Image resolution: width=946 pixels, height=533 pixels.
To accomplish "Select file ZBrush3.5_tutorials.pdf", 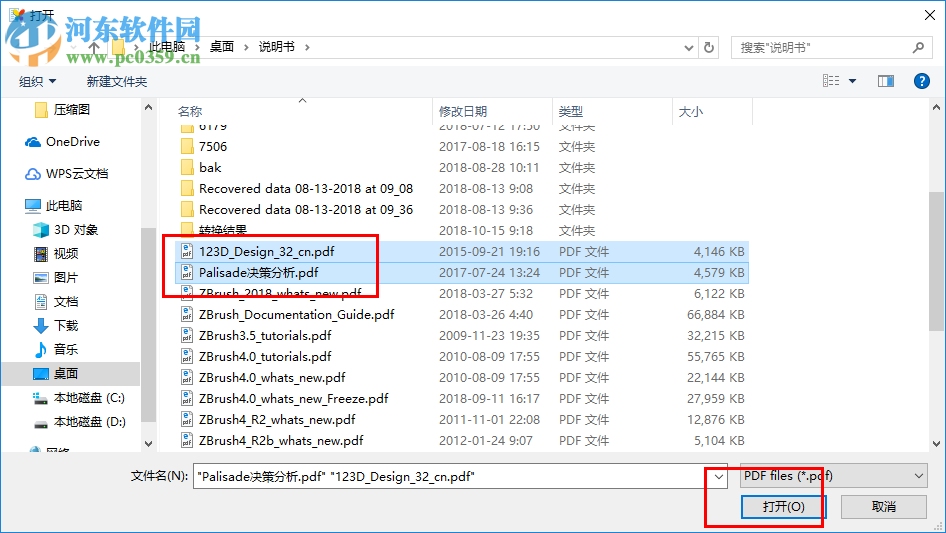I will (x=265, y=336).
